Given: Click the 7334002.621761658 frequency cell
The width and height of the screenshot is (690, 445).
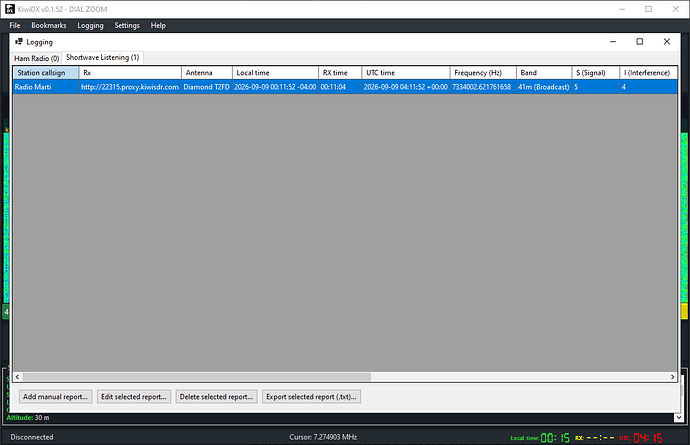Looking at the screenshot, I should (x=483, y=87).
